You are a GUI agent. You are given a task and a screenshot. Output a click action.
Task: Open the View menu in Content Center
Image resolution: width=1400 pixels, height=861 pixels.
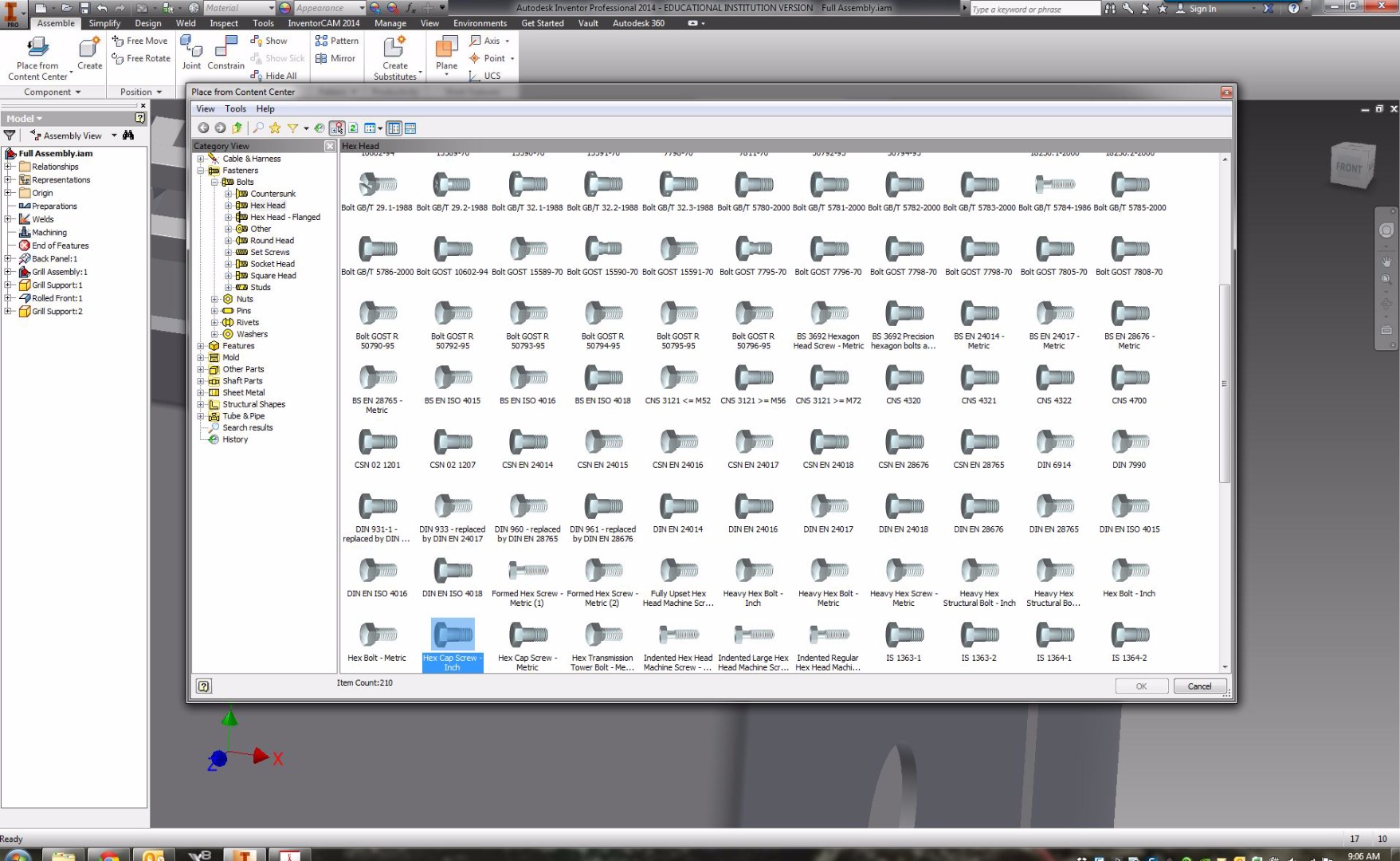pos(206,108)
